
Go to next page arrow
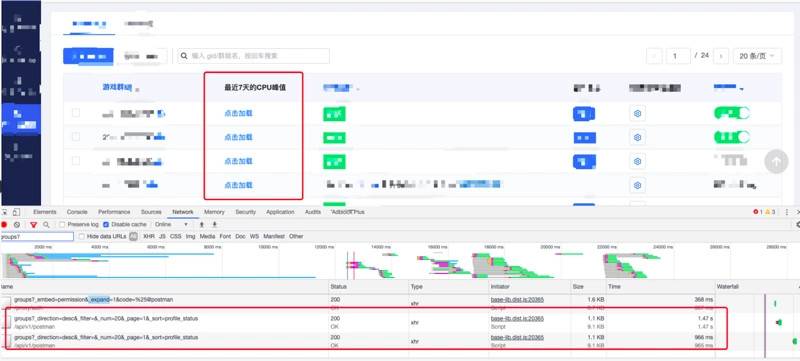click(x=720, y=56)
